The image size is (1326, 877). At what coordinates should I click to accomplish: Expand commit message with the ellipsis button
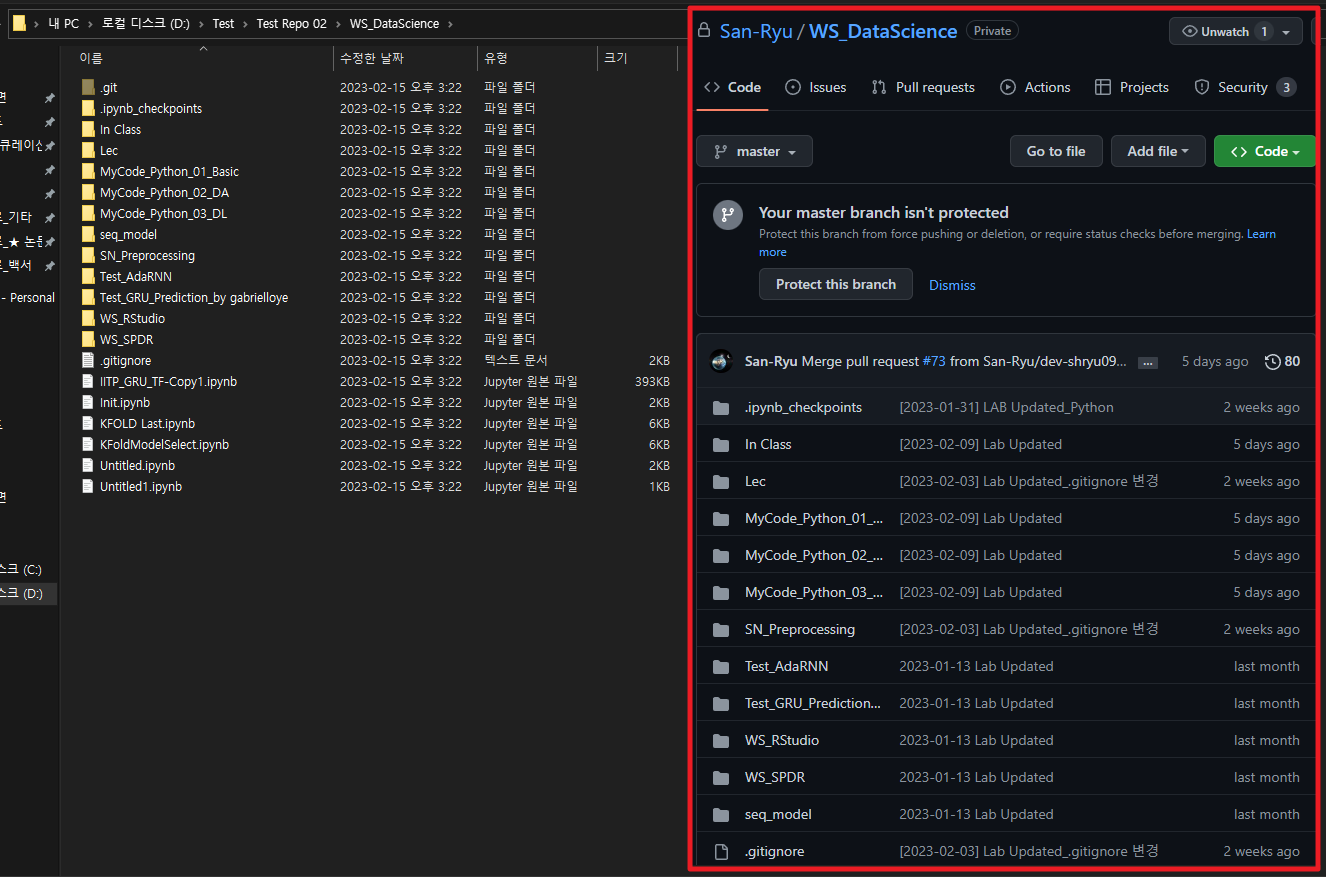tap(1148, 362)
